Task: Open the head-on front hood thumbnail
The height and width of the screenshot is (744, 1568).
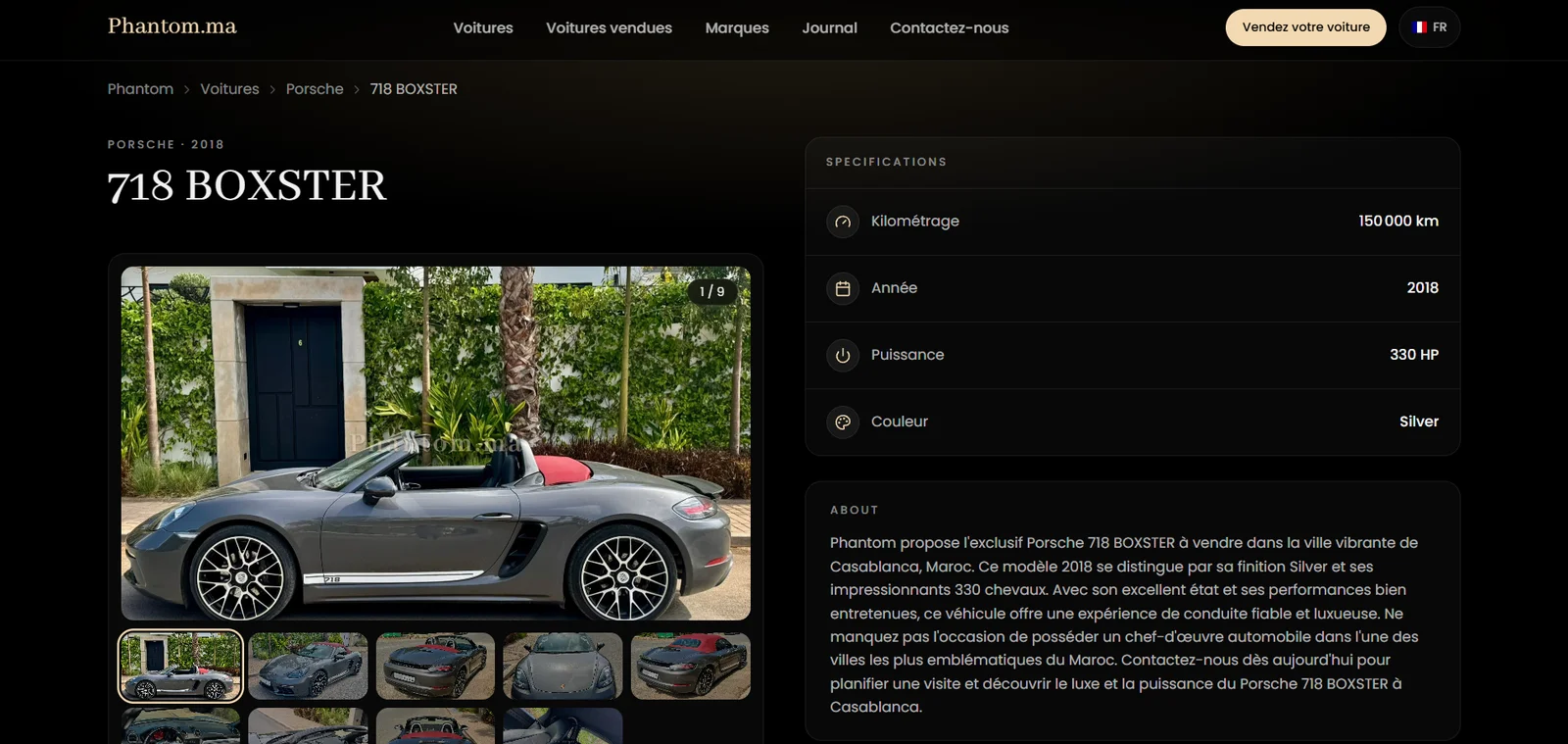Action: 563,667
